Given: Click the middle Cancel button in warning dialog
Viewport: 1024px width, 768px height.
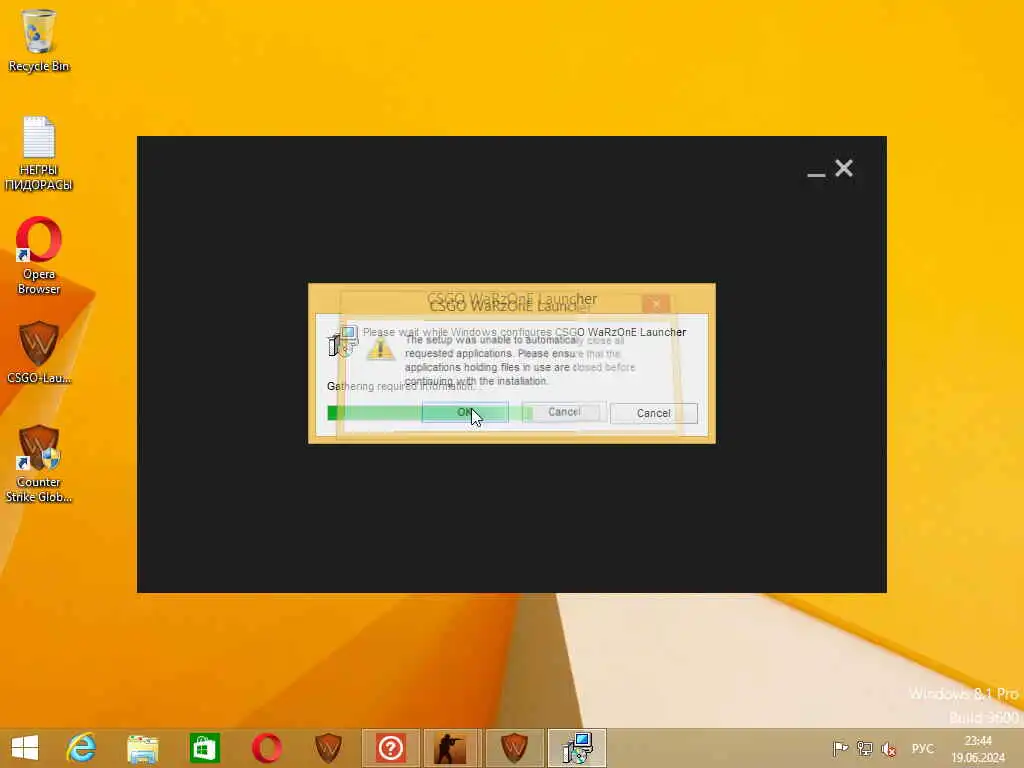Looking at the screenshot, I should click(564, 412).
